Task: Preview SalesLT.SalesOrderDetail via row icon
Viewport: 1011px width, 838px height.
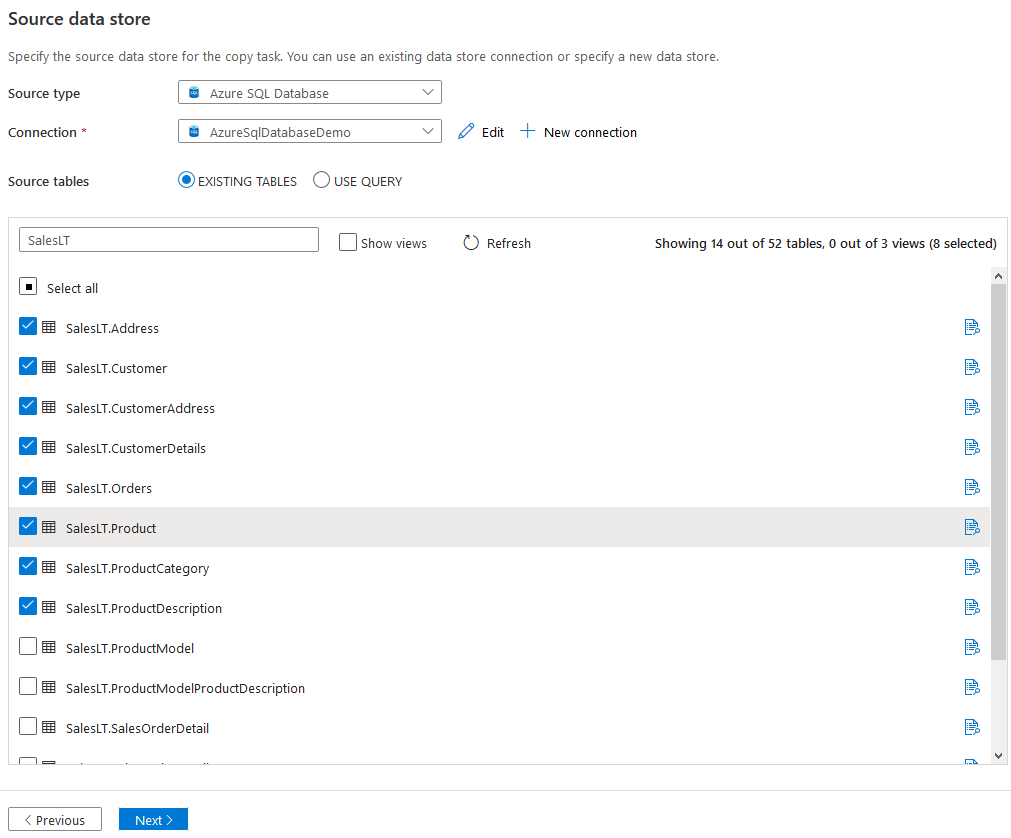Action: 971,727
